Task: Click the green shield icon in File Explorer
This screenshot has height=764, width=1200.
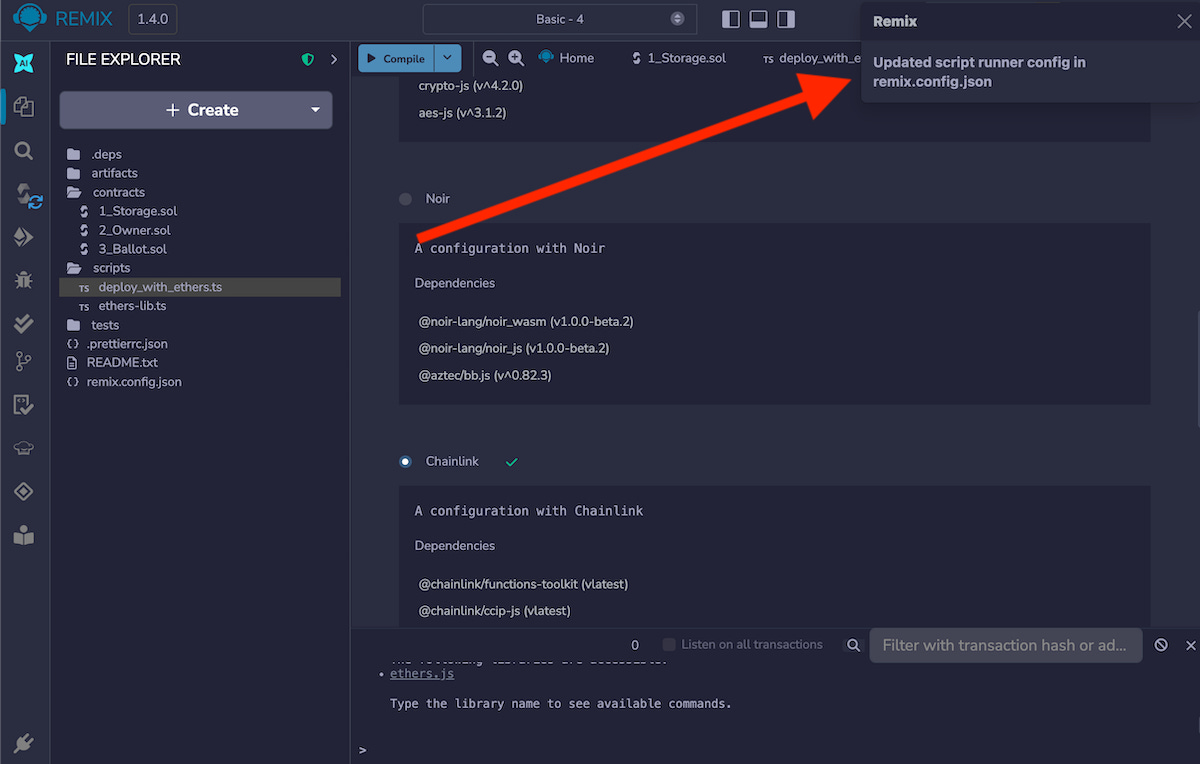Action: tap(308, 60)
